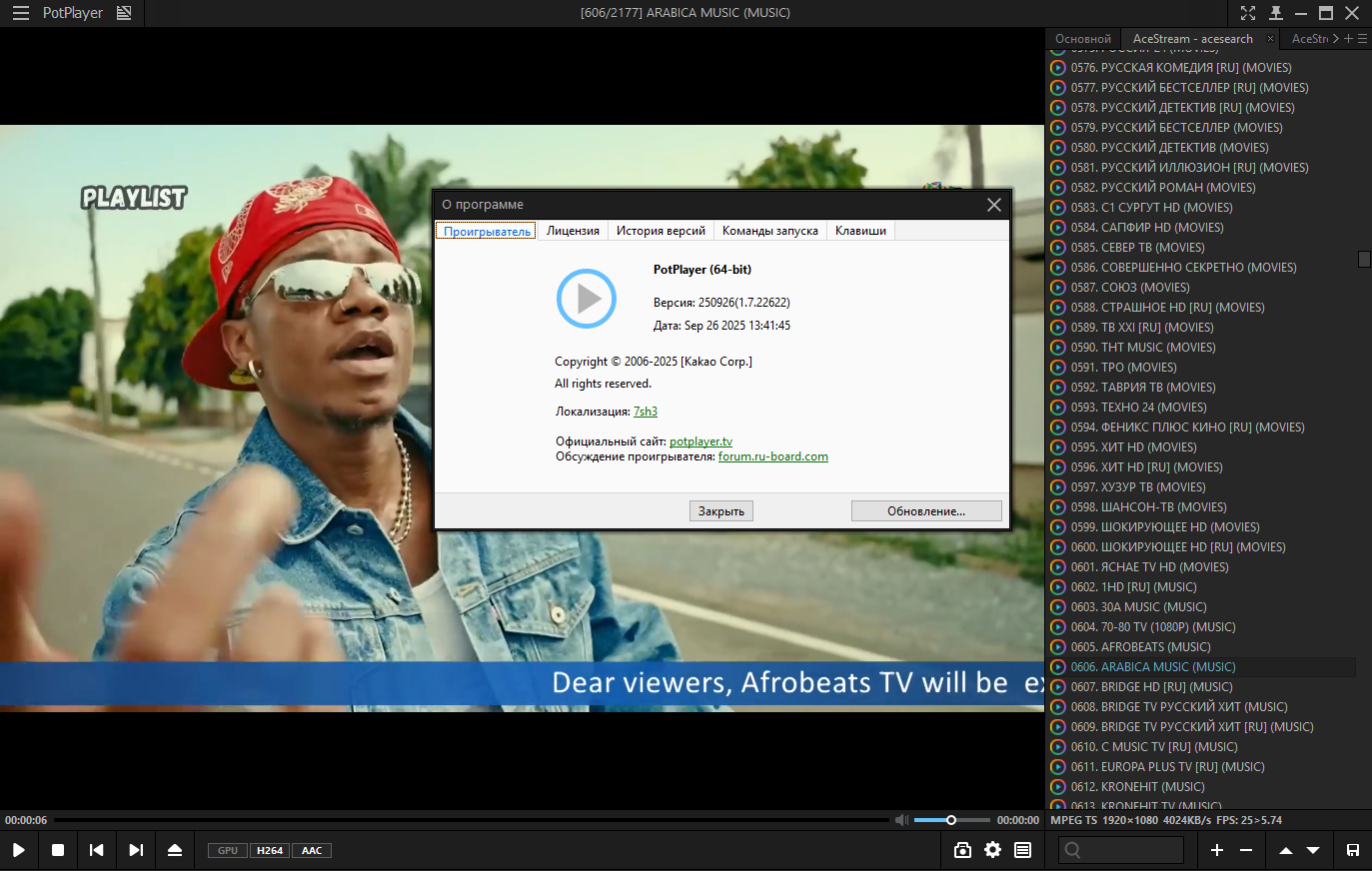Capture a frame with the camera icon
Screen dimensions: 1372x871
coord(962,850)
